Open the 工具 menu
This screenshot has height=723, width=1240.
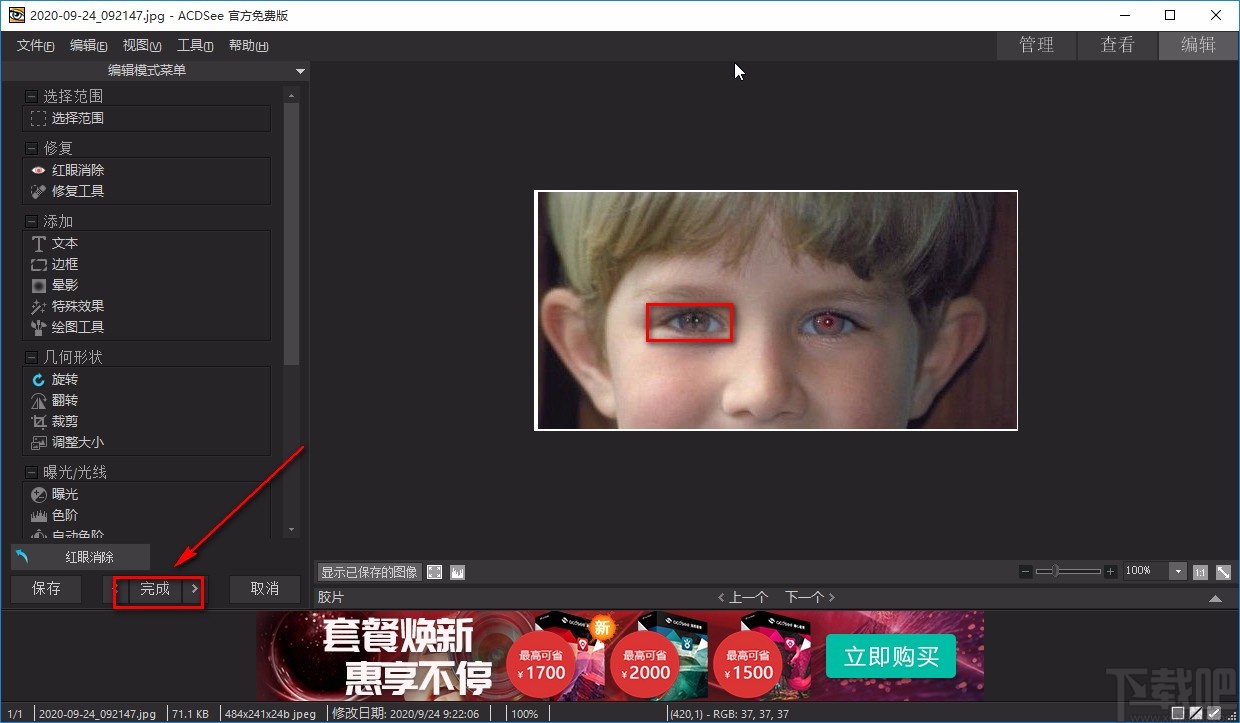pos(195,46)
